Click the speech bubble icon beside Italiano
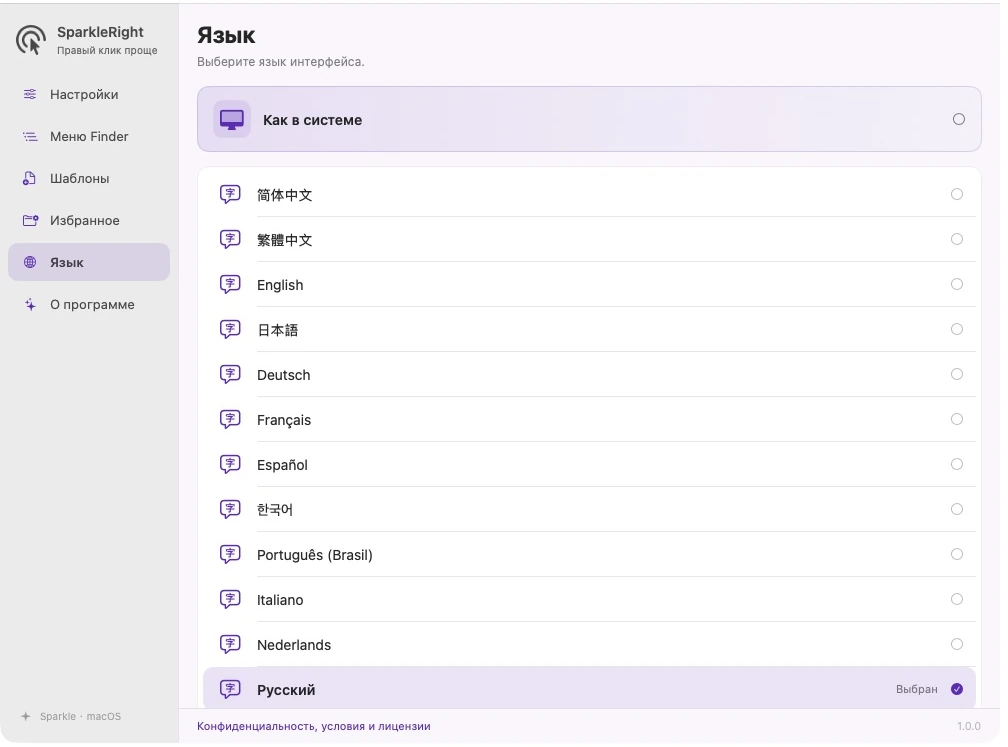The width and height of the screenshot is (1008, 747). coord(230,599)
